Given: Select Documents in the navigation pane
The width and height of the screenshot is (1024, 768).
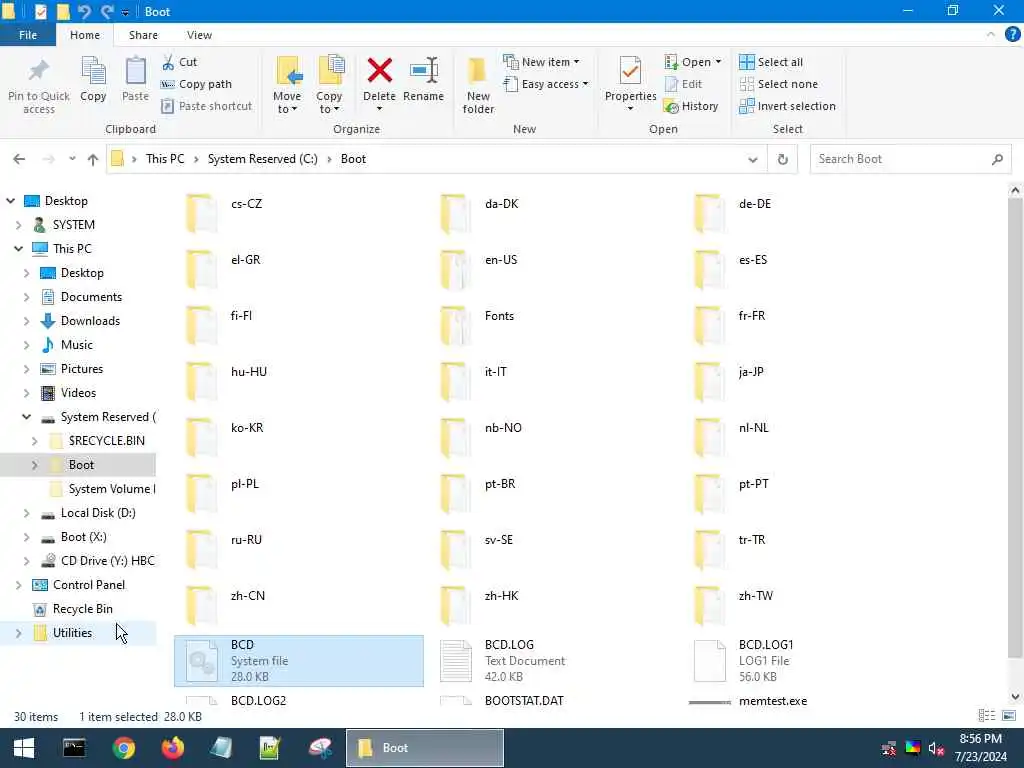Looking at the screenshot, I should click(91, 297).
